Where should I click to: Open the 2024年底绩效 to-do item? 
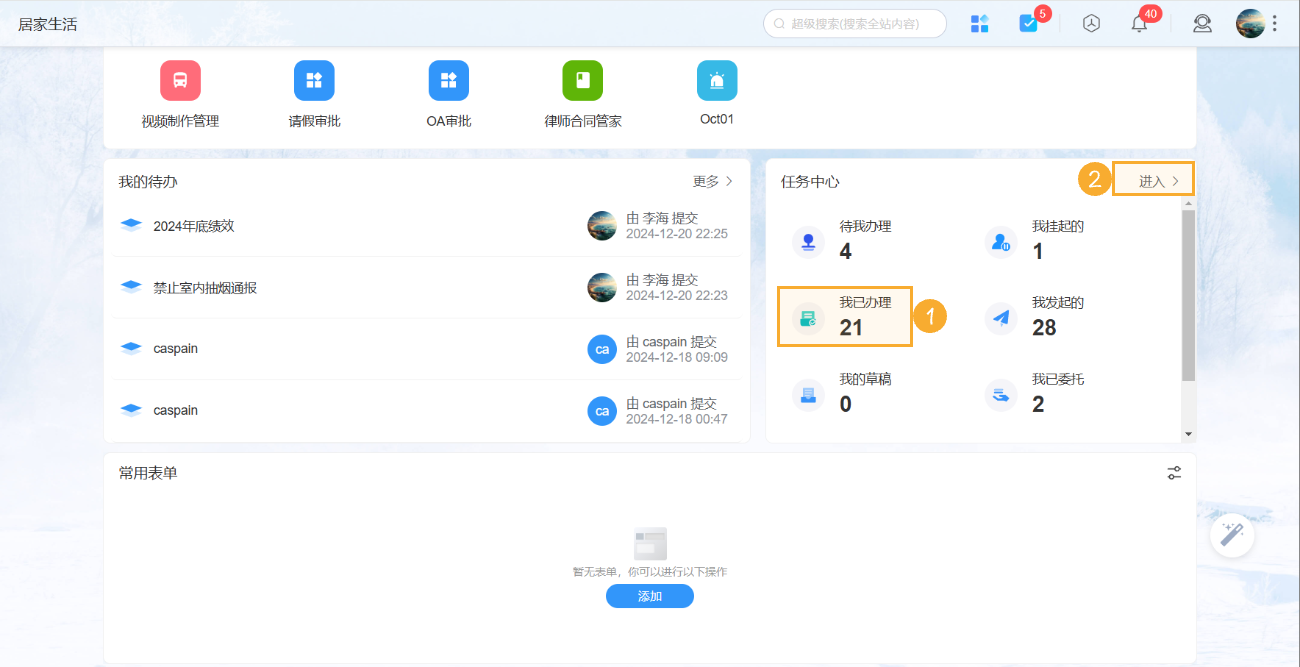(194, 226)
